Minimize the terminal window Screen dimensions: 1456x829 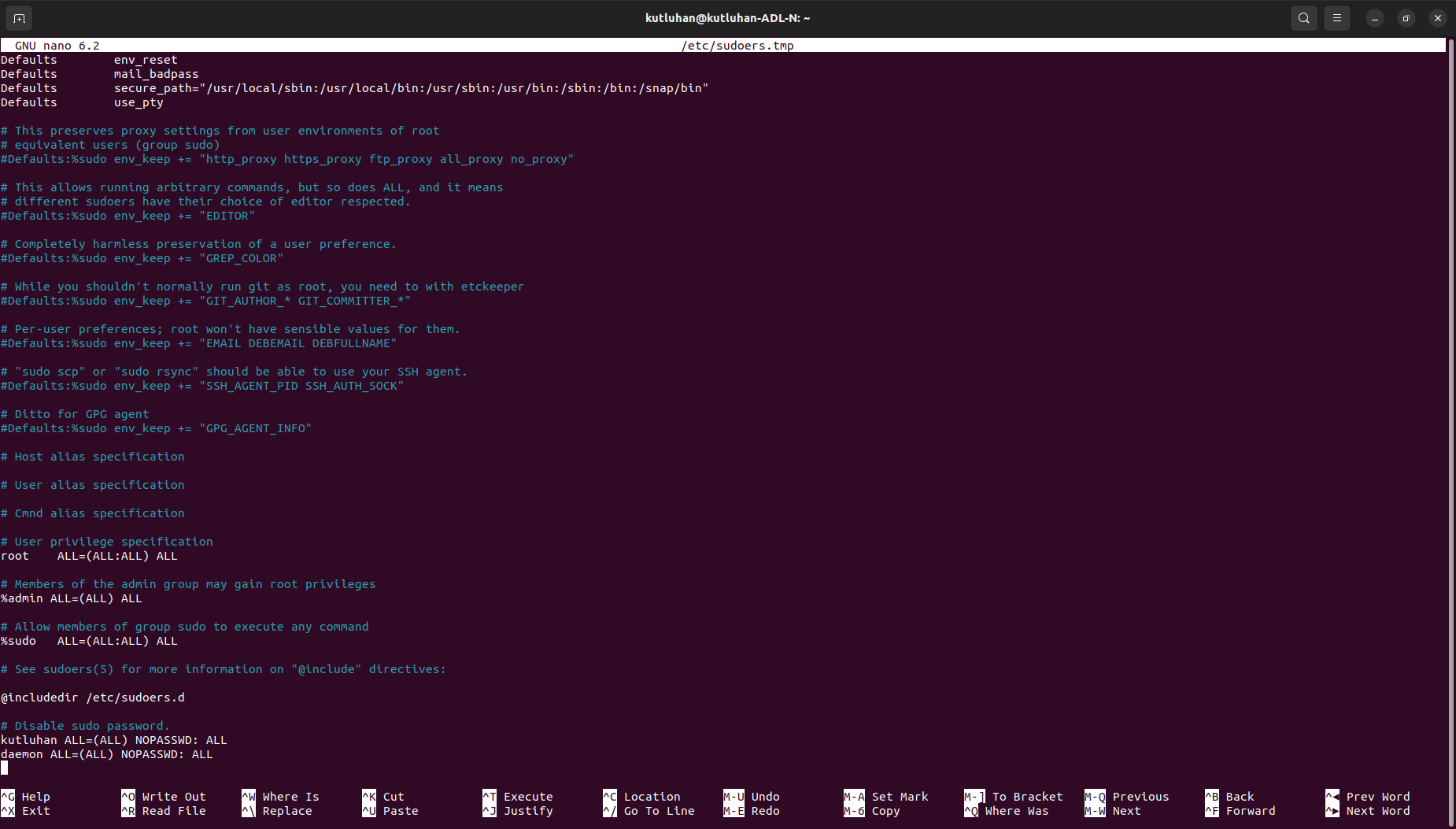coord(1374,18)
